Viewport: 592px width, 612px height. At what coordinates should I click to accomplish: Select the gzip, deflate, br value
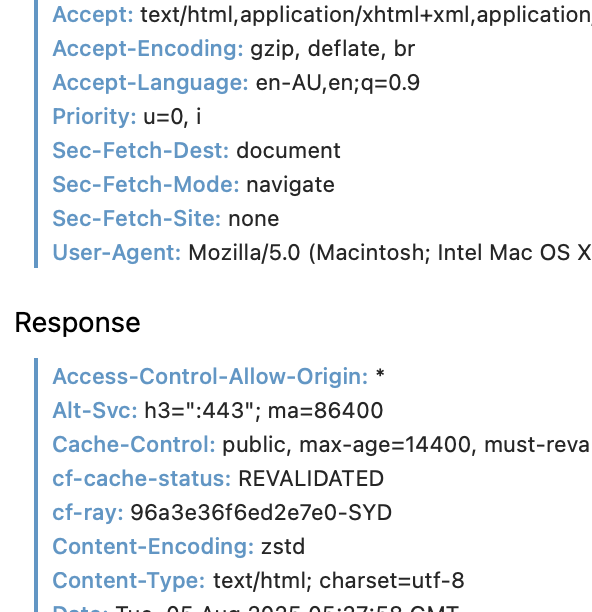tap(332, 49)
